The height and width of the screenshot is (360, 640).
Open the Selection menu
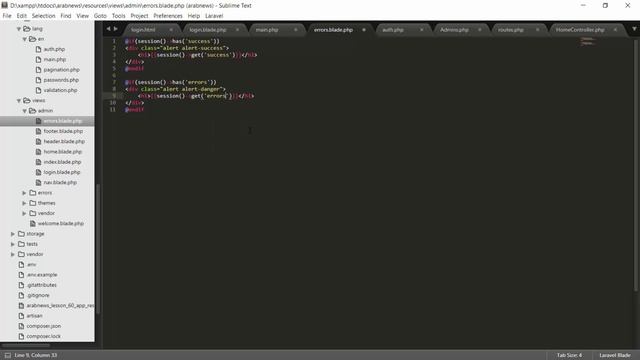[44, 16]
